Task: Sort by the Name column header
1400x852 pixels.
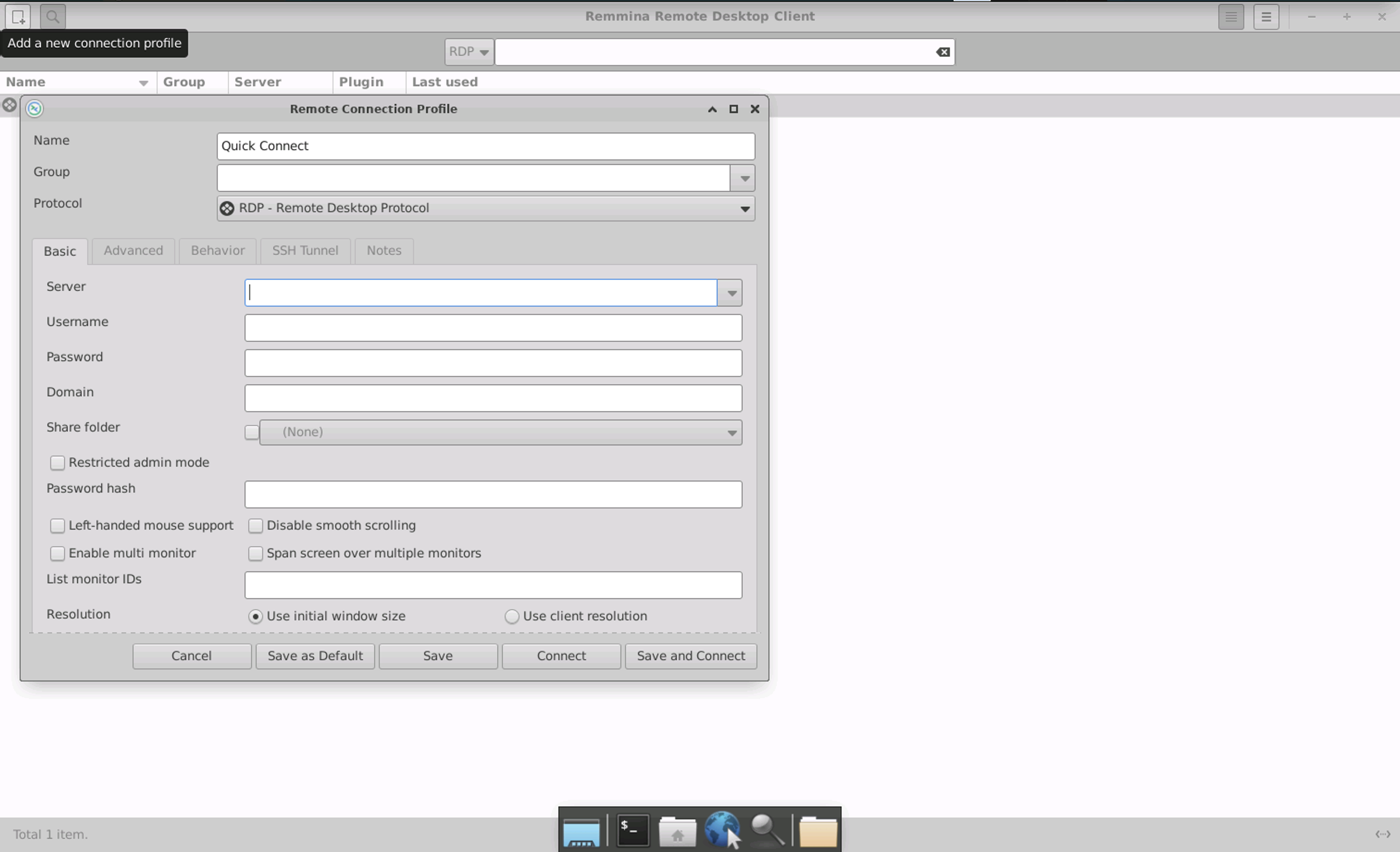Action: [x=77, y=82]
